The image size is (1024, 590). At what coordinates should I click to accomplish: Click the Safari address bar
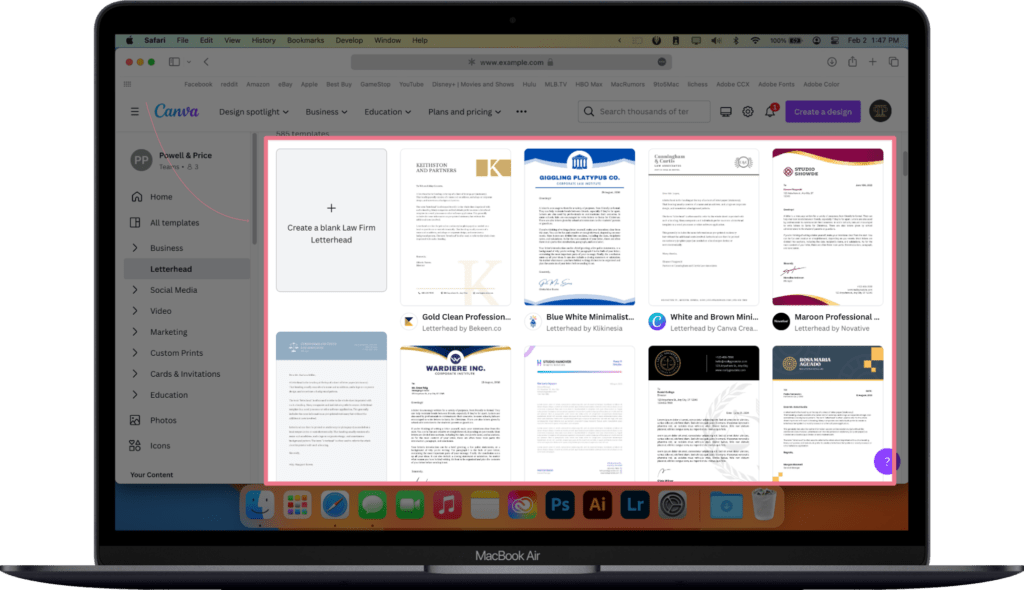(511, 62)
